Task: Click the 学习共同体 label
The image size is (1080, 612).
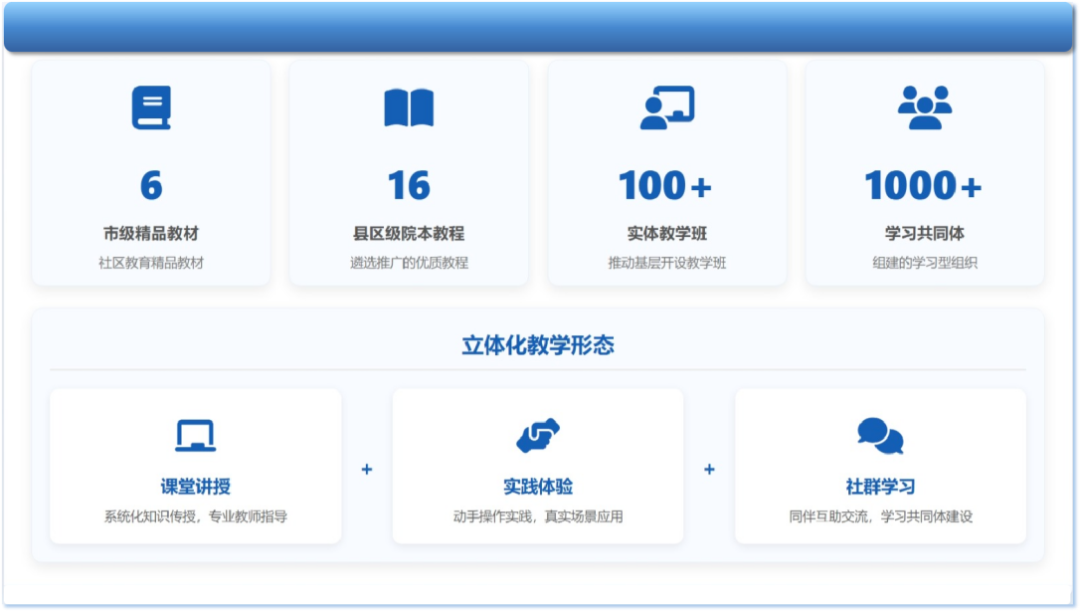Action: tap(924, 233)
